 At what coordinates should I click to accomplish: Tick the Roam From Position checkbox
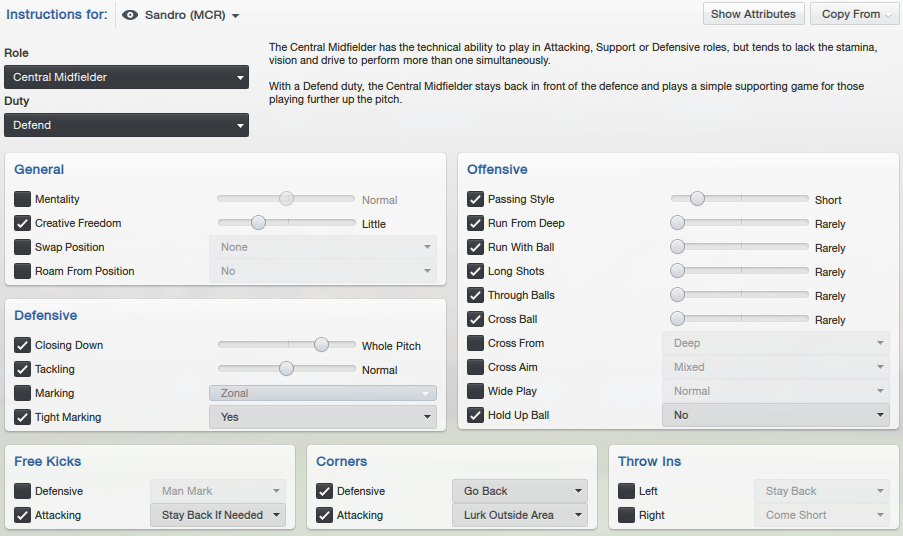coord(22,271)
